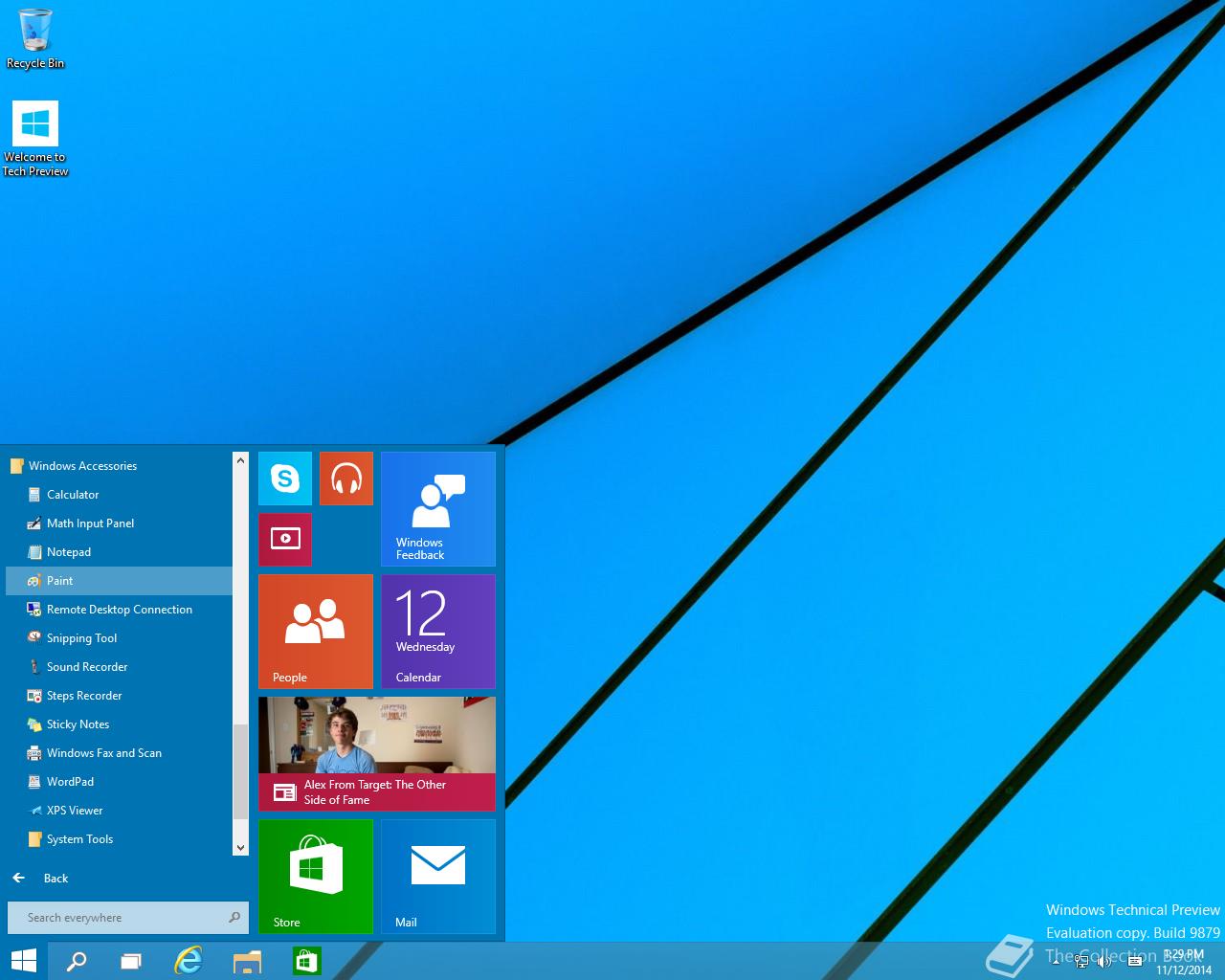Open the Mail tile

(438, 877)
